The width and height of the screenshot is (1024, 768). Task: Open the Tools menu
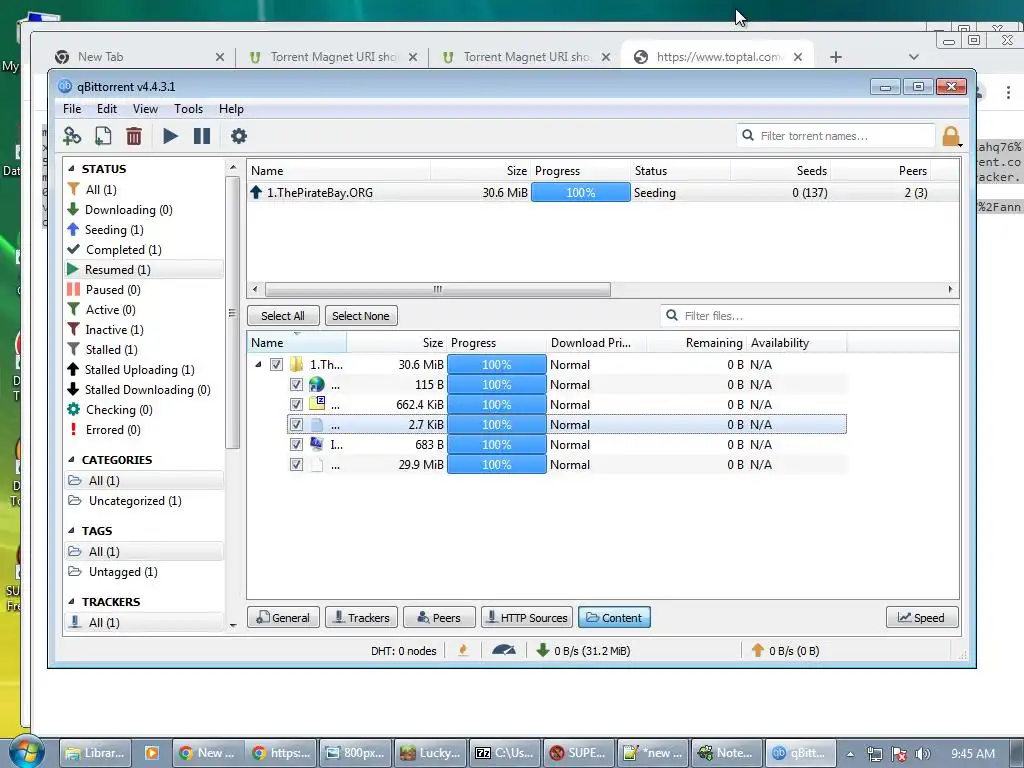click(188, 109)
